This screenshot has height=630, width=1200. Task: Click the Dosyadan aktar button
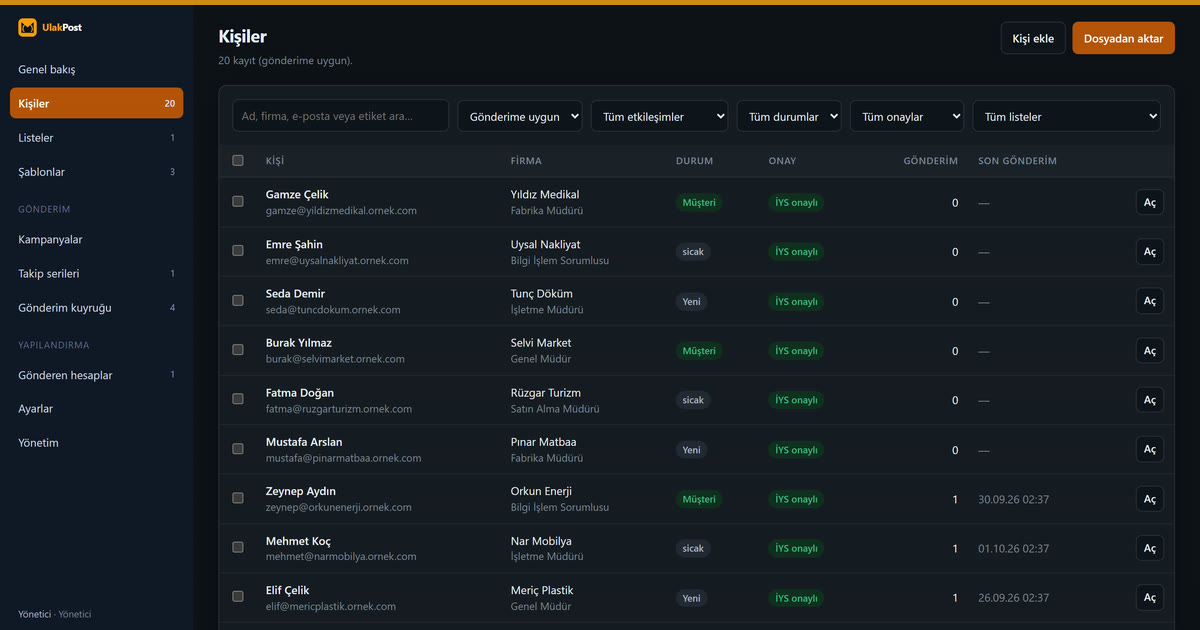click(x=1123, y=38)
